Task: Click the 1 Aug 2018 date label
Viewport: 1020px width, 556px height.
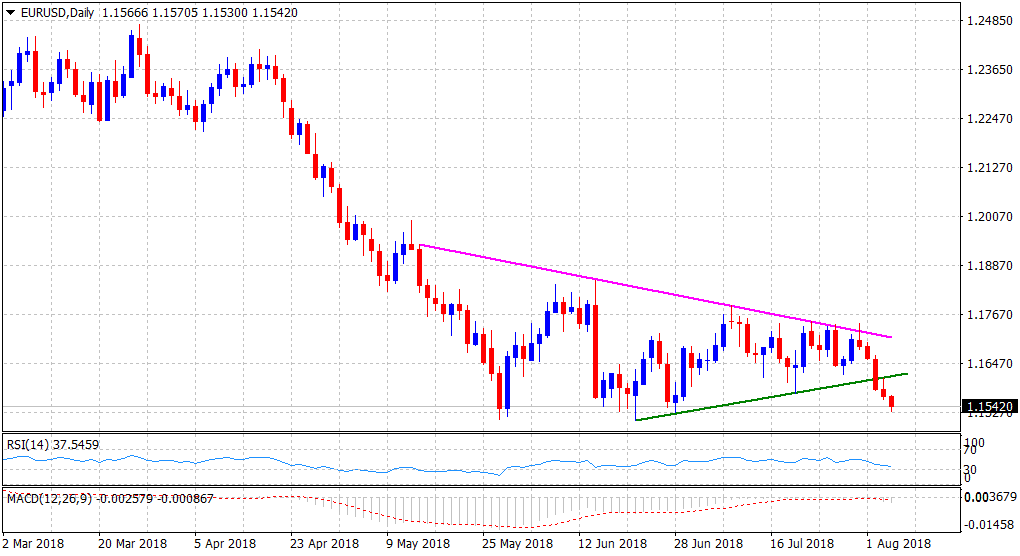Action: pyautogui.click(x=896, y=543)
